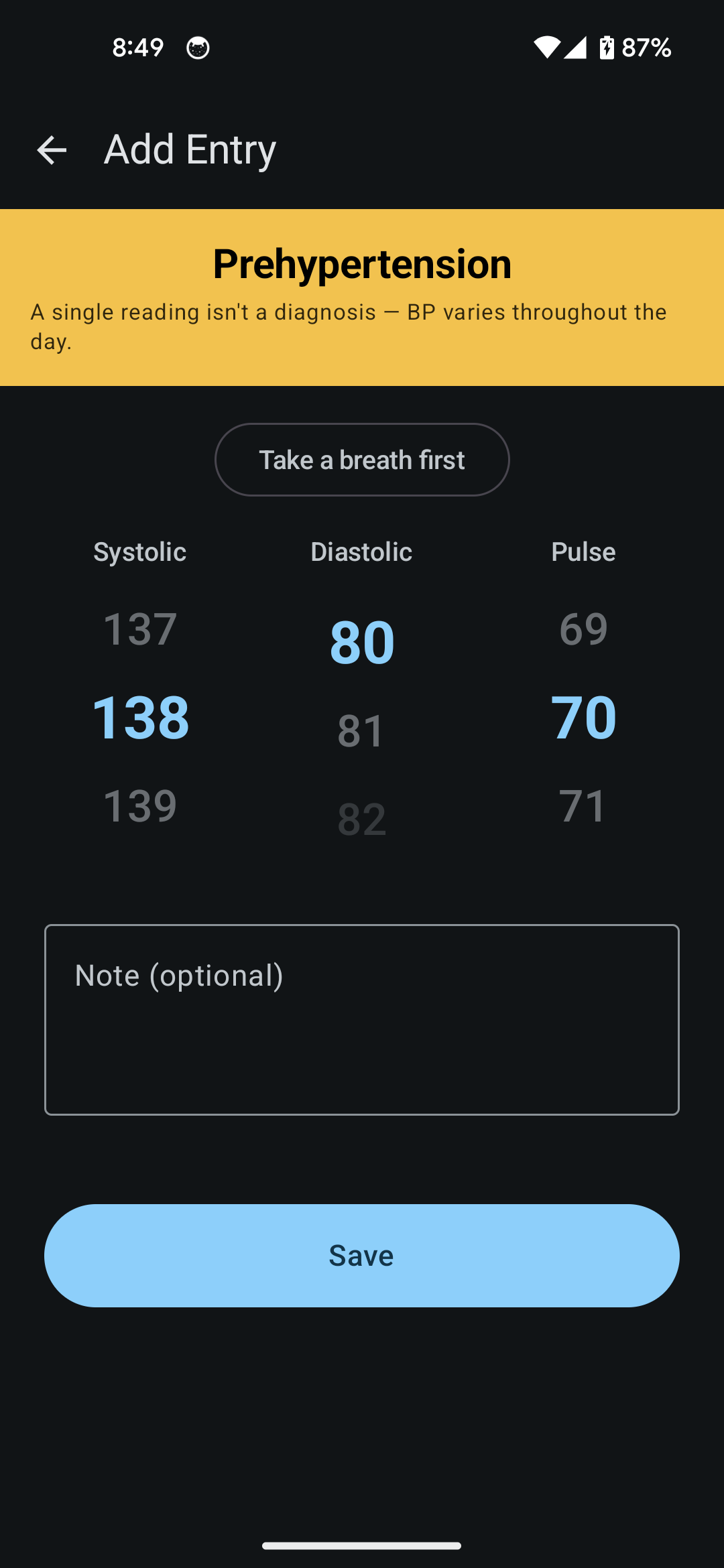Click the highlighted Systolic value 138
The image size is (724, 1568).
click(x=141, y=717)
